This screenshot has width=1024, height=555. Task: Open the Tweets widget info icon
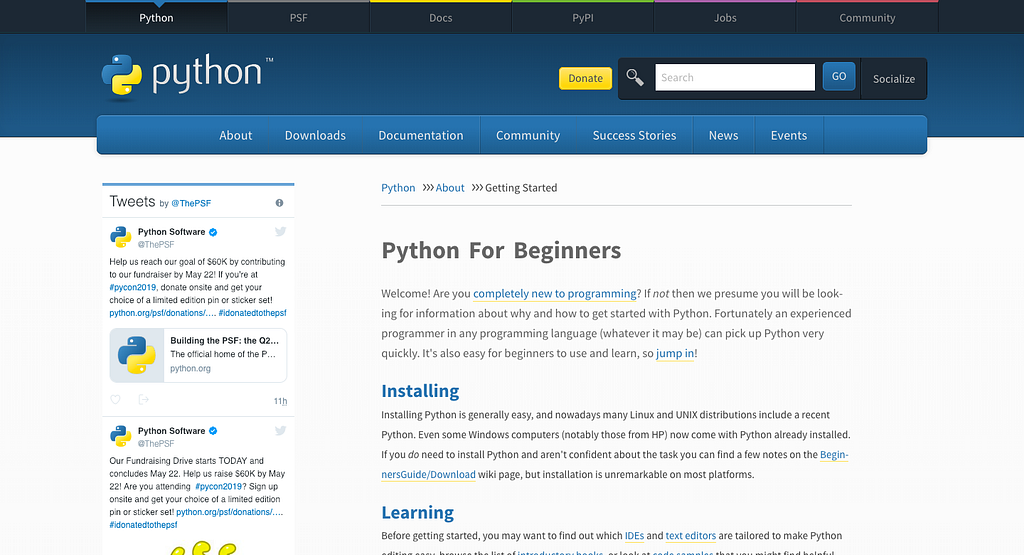click(280, 203)
